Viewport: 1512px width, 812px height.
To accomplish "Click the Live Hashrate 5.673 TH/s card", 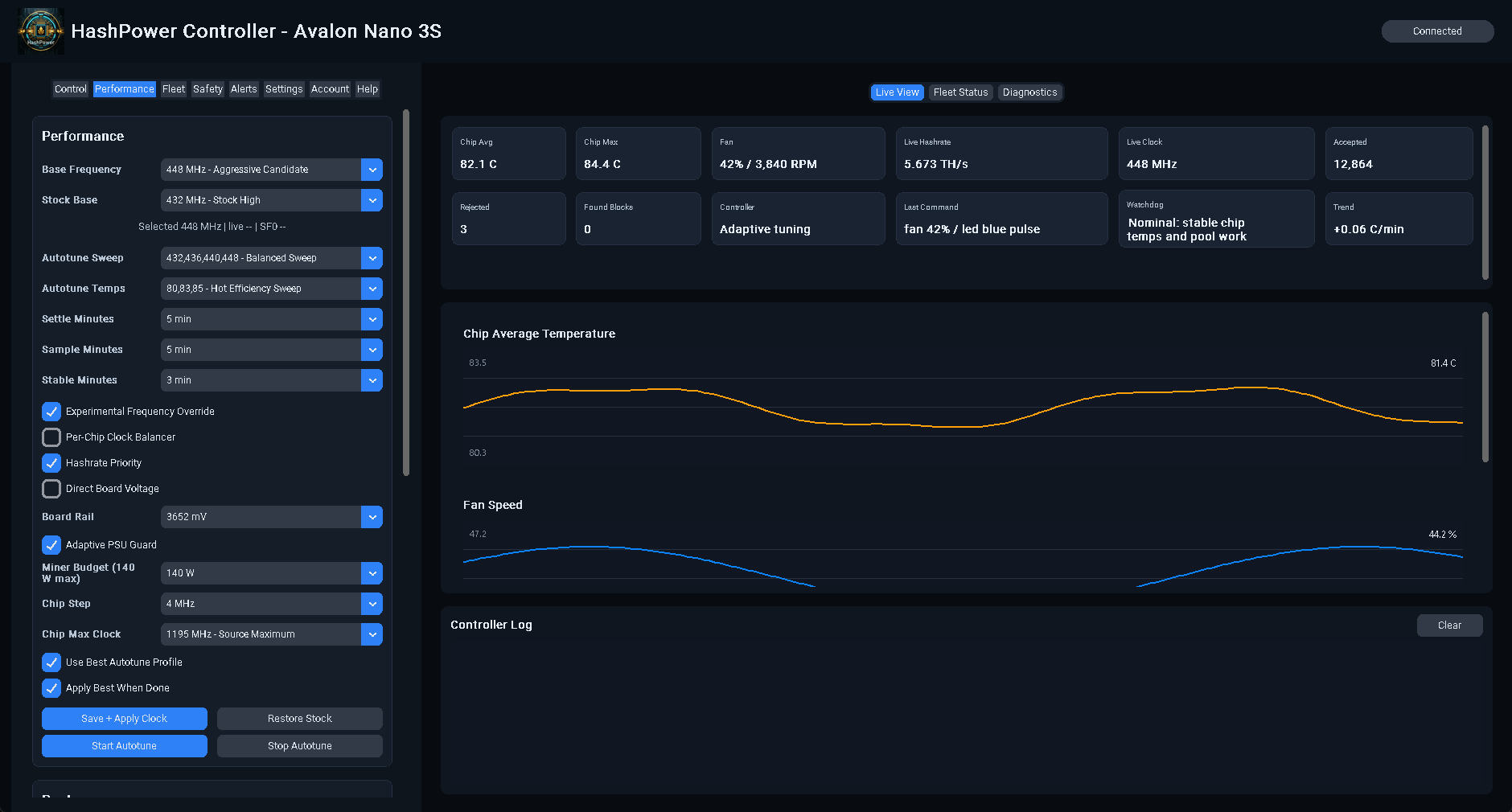I will coord(1002,154).
